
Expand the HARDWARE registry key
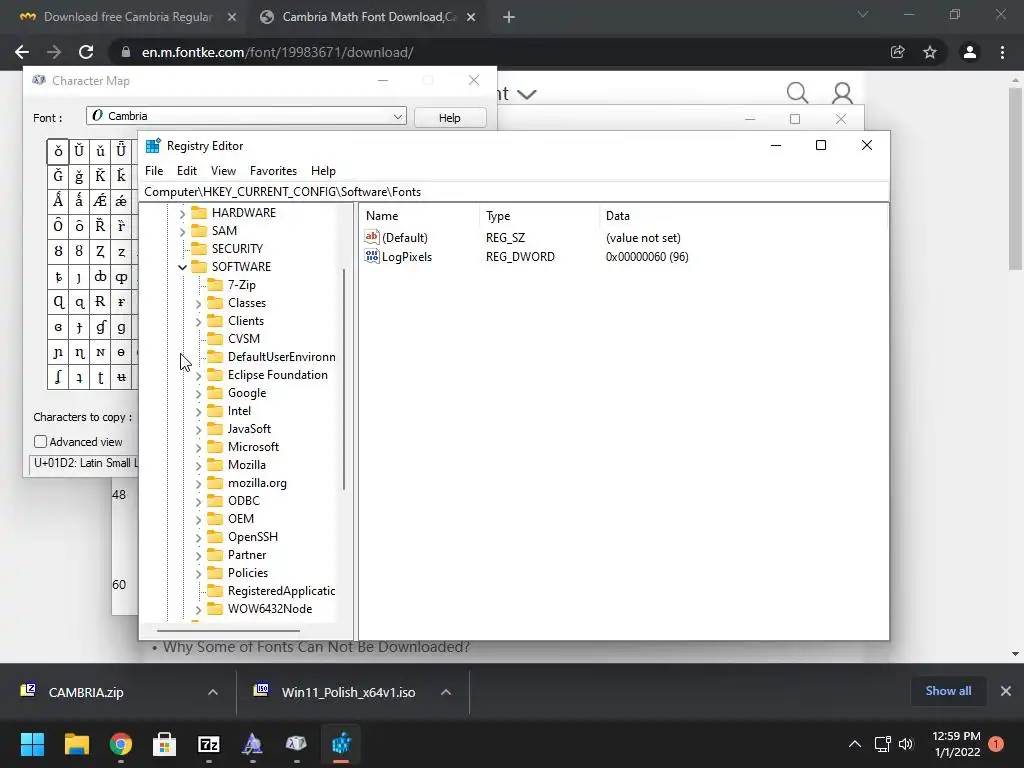(x=183, y=214)
